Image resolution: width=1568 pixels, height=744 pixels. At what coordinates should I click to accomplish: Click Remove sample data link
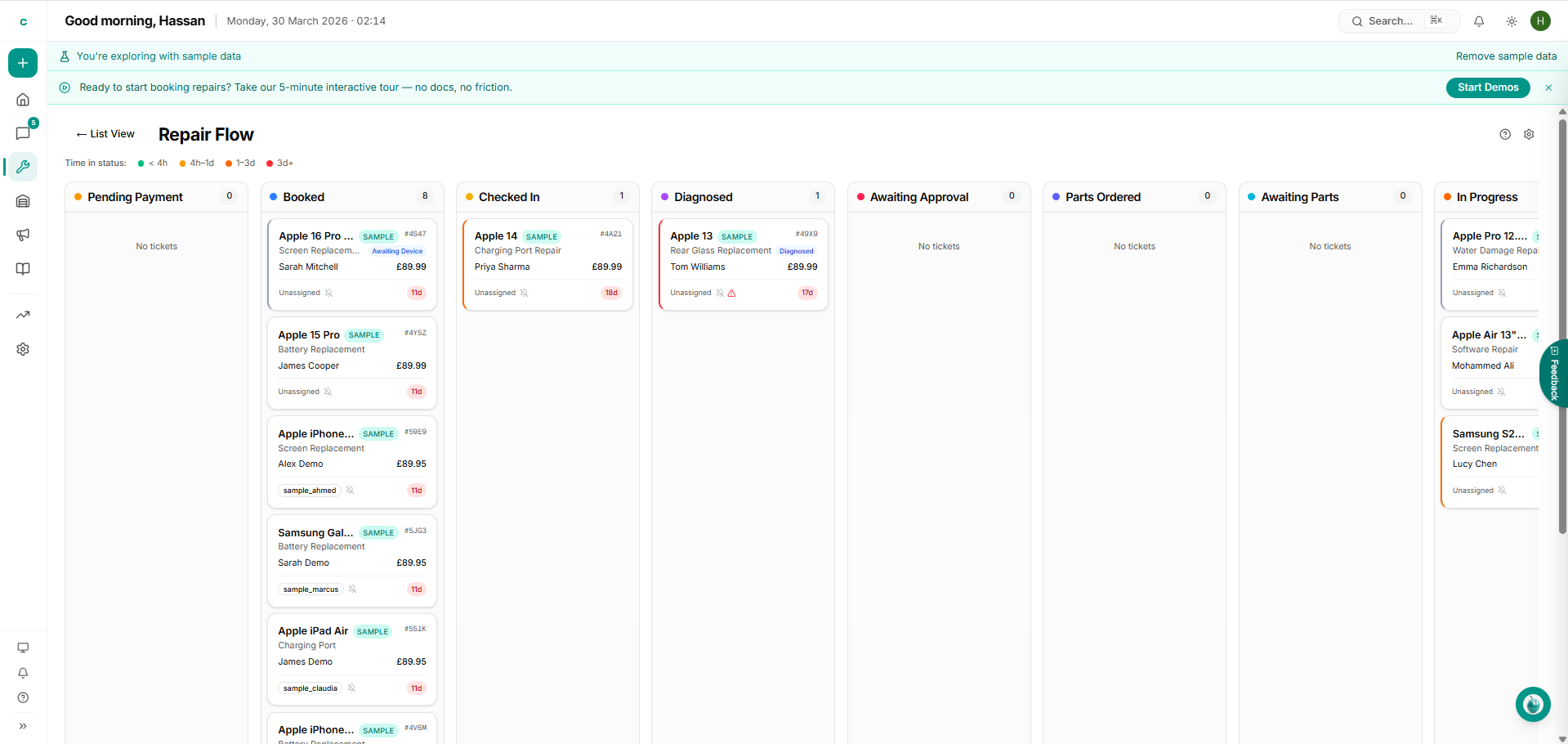click(x=1505, y=56)
